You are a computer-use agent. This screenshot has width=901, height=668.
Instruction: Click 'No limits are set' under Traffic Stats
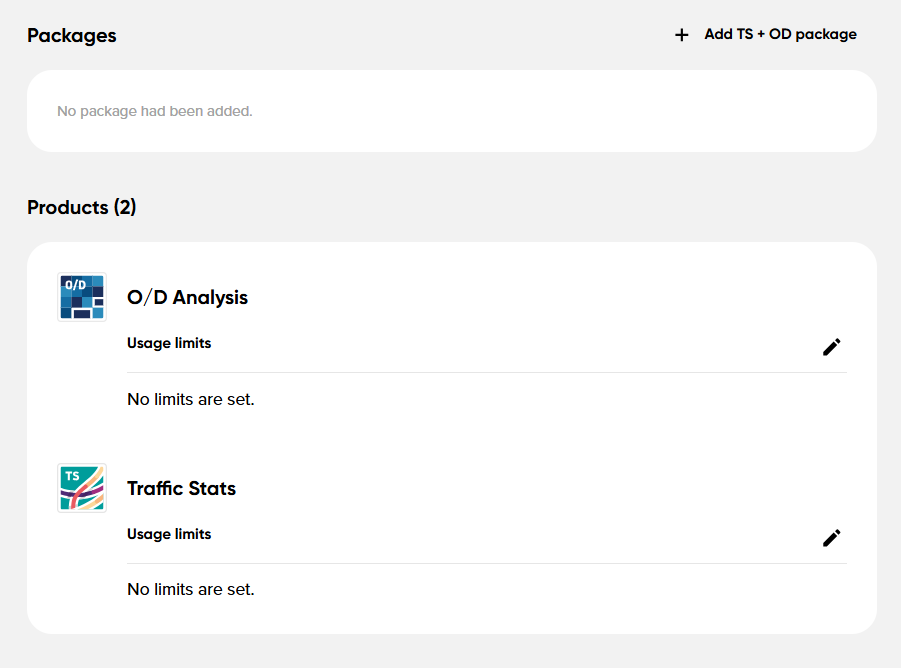pyautogui.click(x=191, y=589)
